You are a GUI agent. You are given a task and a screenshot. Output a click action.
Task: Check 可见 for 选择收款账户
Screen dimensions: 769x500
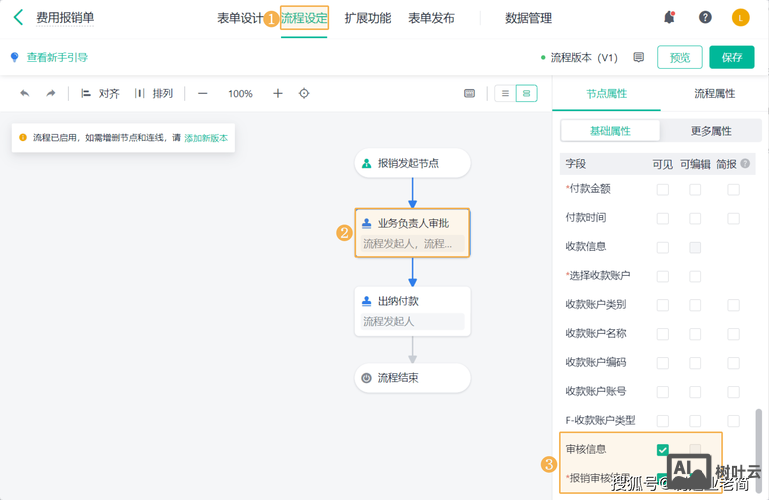663,276
